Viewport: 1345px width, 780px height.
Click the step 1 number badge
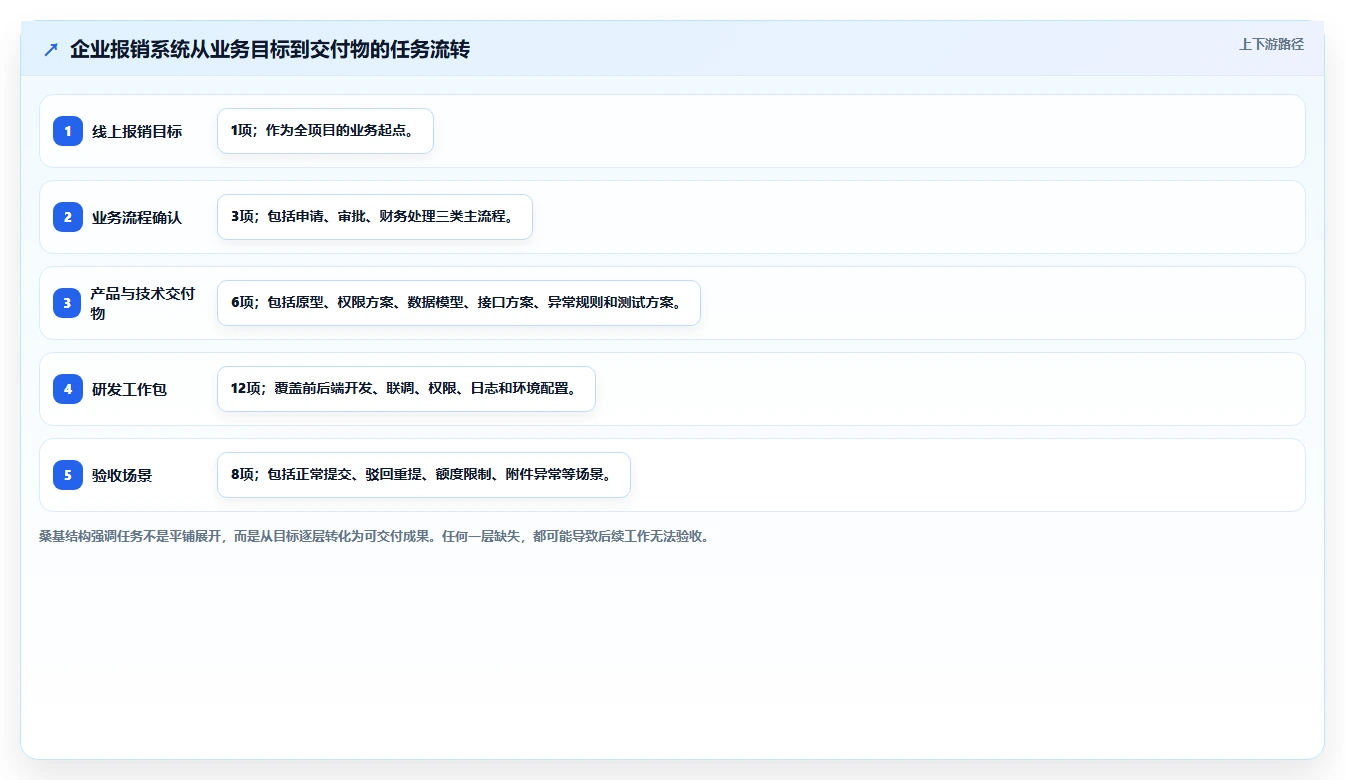tap(68, 131)
